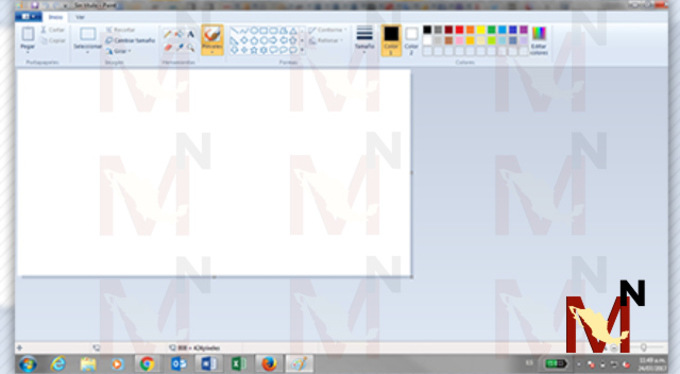
Task: Click the Pegar paste button
Action: (28, 39)
